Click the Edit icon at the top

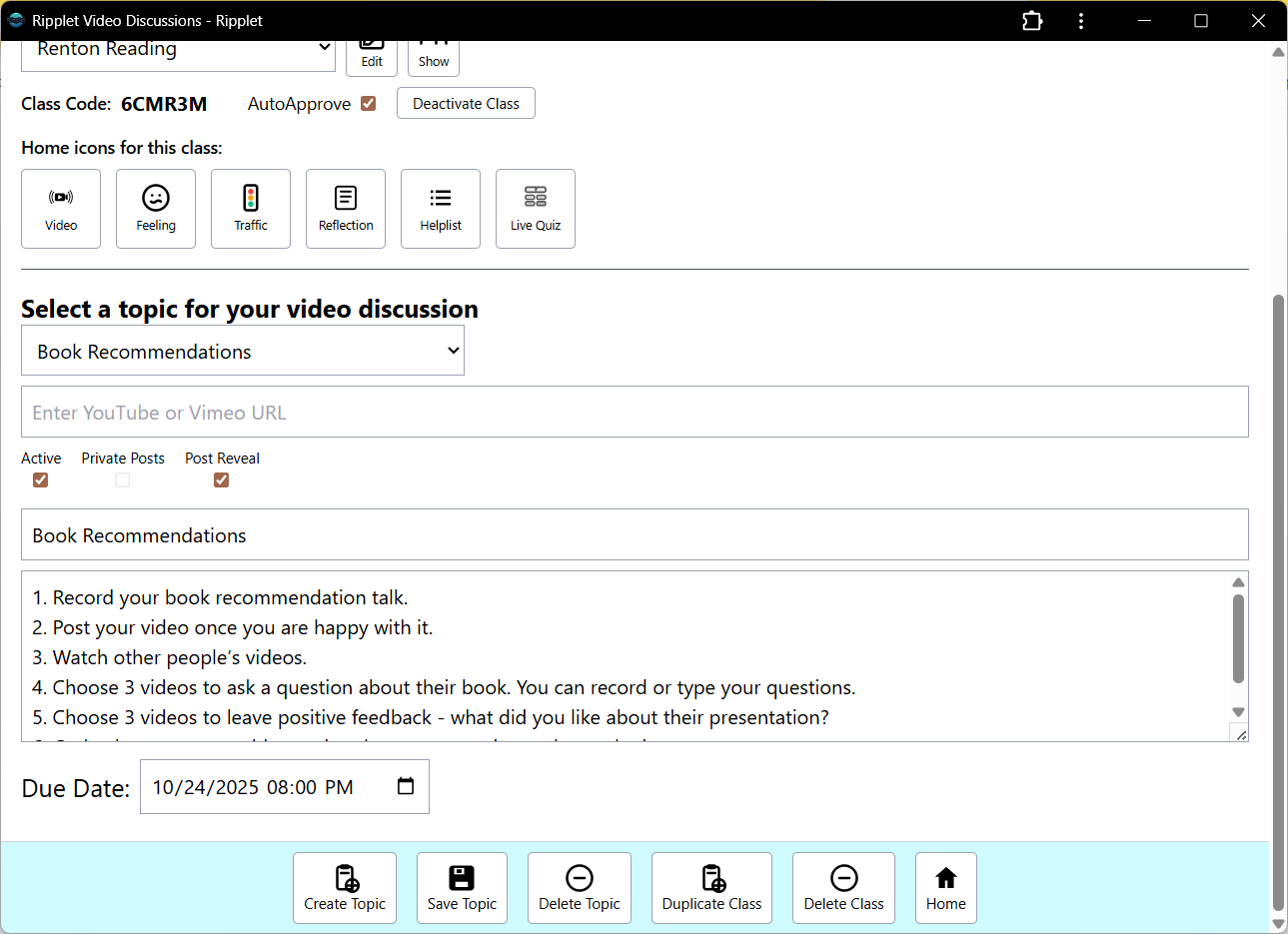click(x=371, y=47)
